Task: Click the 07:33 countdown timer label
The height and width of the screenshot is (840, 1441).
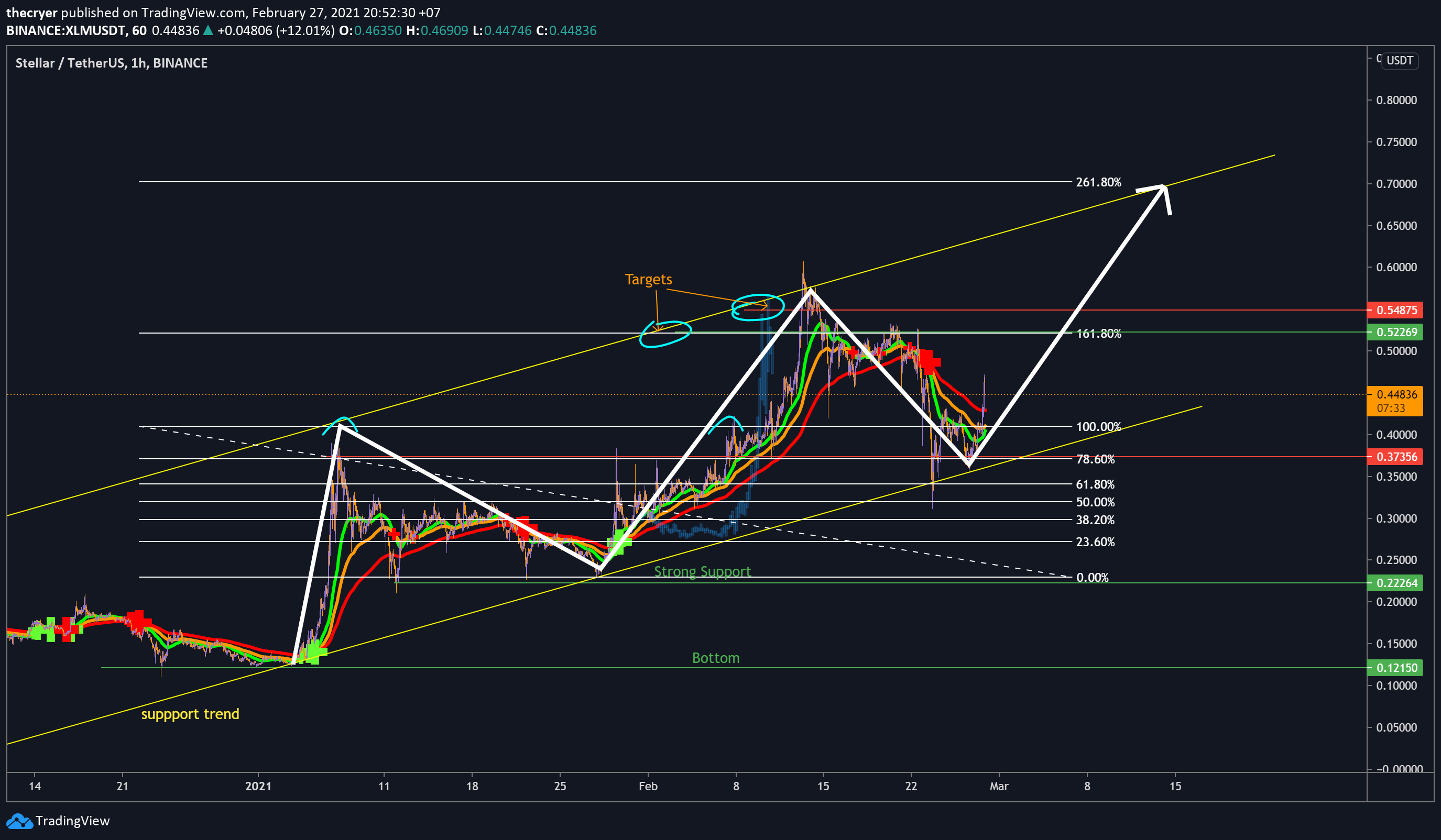Action: coord(1391,408)
